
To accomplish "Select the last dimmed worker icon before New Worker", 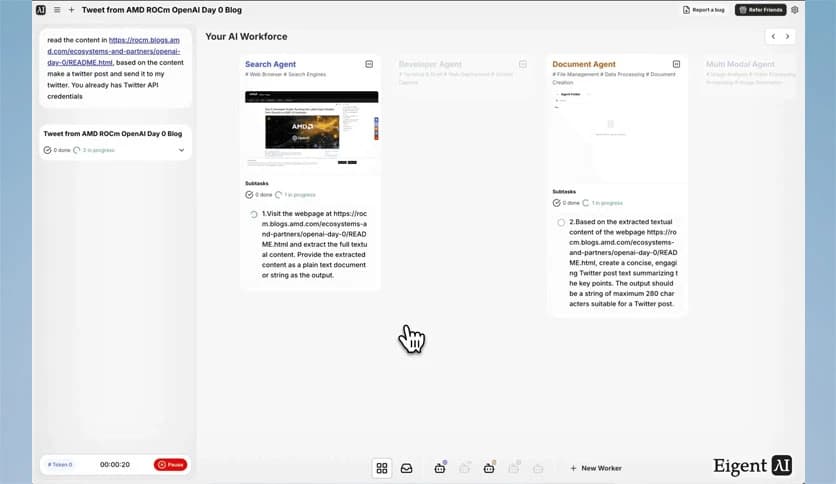I will [x=538, y=469].
